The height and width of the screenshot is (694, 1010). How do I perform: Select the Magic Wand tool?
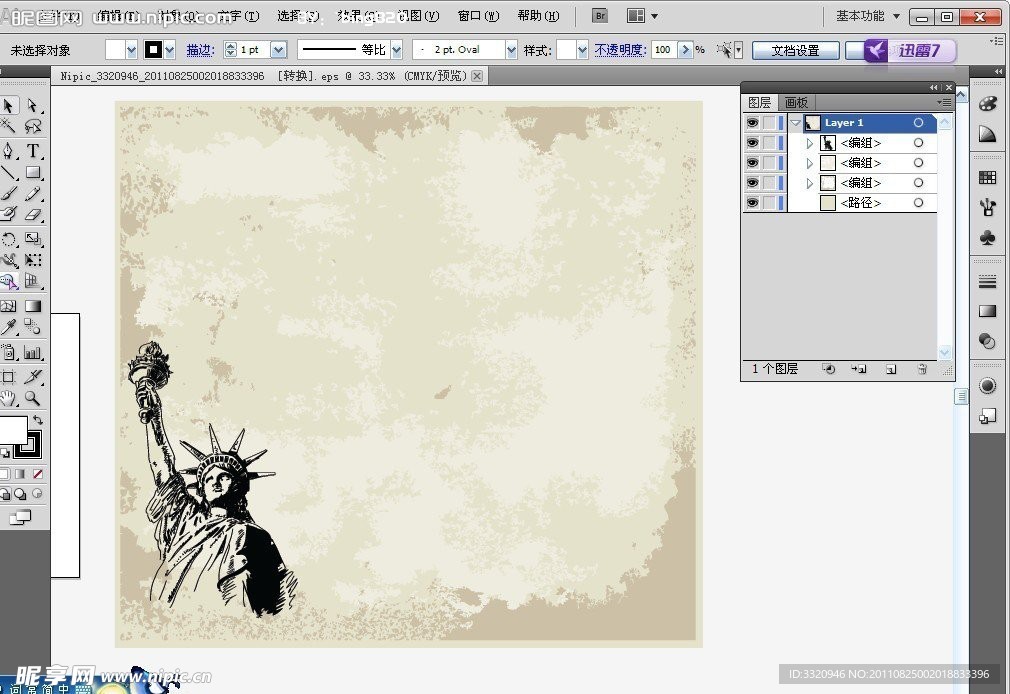[9, 126]
